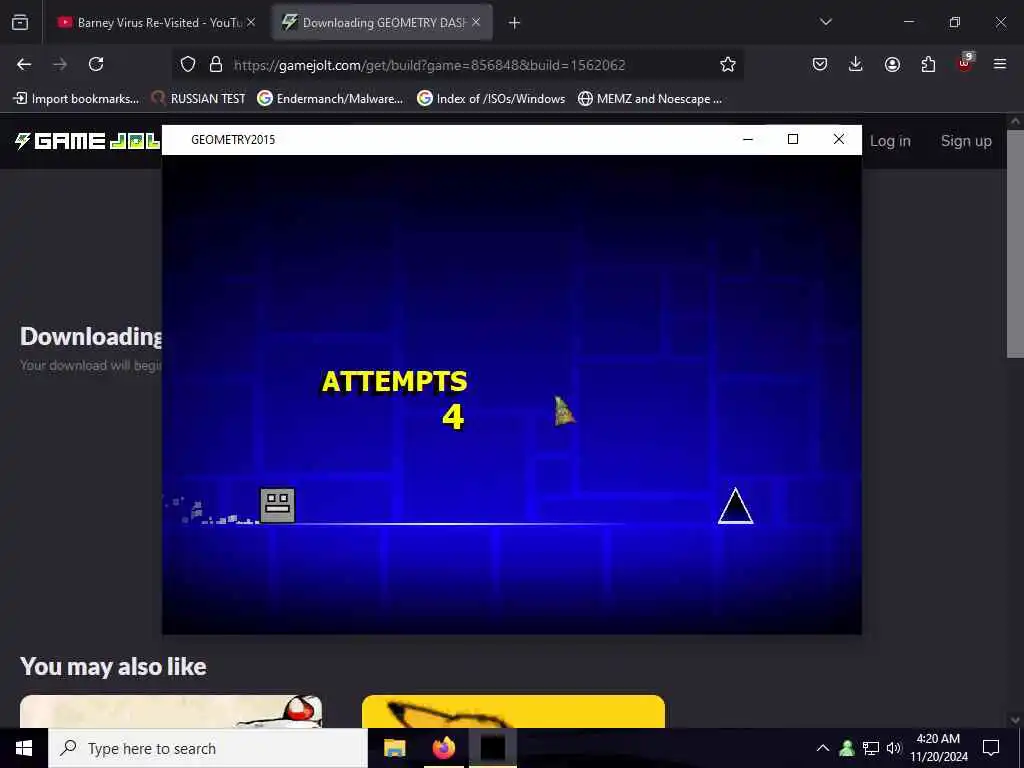Go forward to the next page
The image size is (1024, 768).
pos(60,64)
